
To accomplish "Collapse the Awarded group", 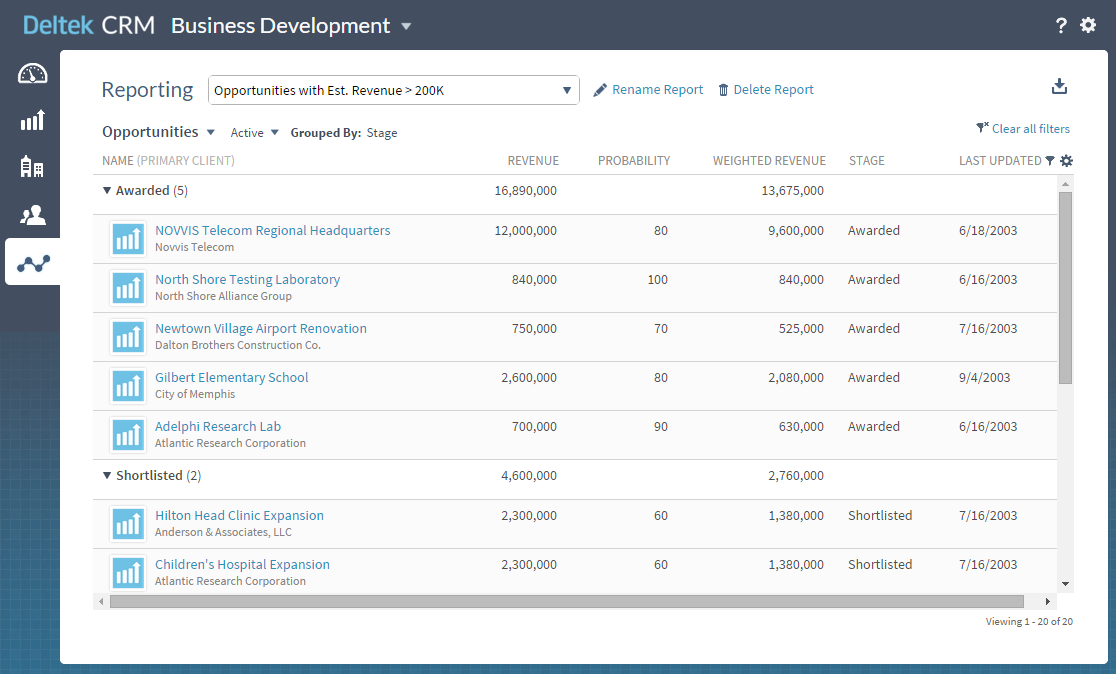I will click(x=107, y=190).
